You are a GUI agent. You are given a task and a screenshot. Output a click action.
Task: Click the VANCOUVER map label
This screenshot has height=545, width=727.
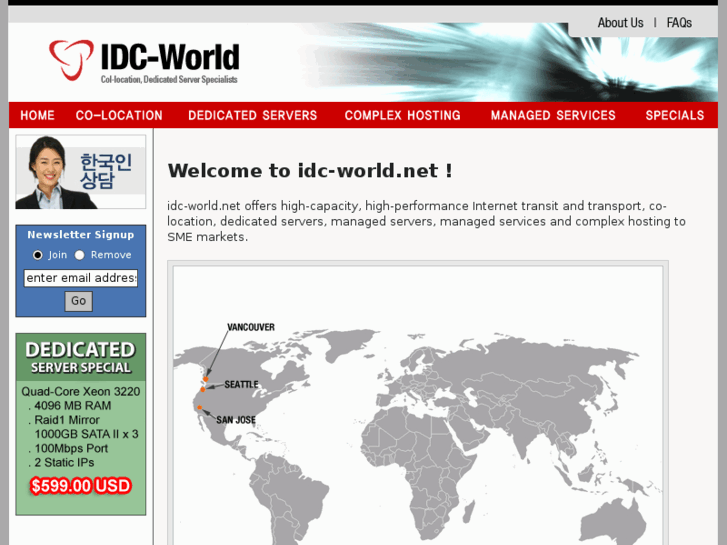pos(251,327)
